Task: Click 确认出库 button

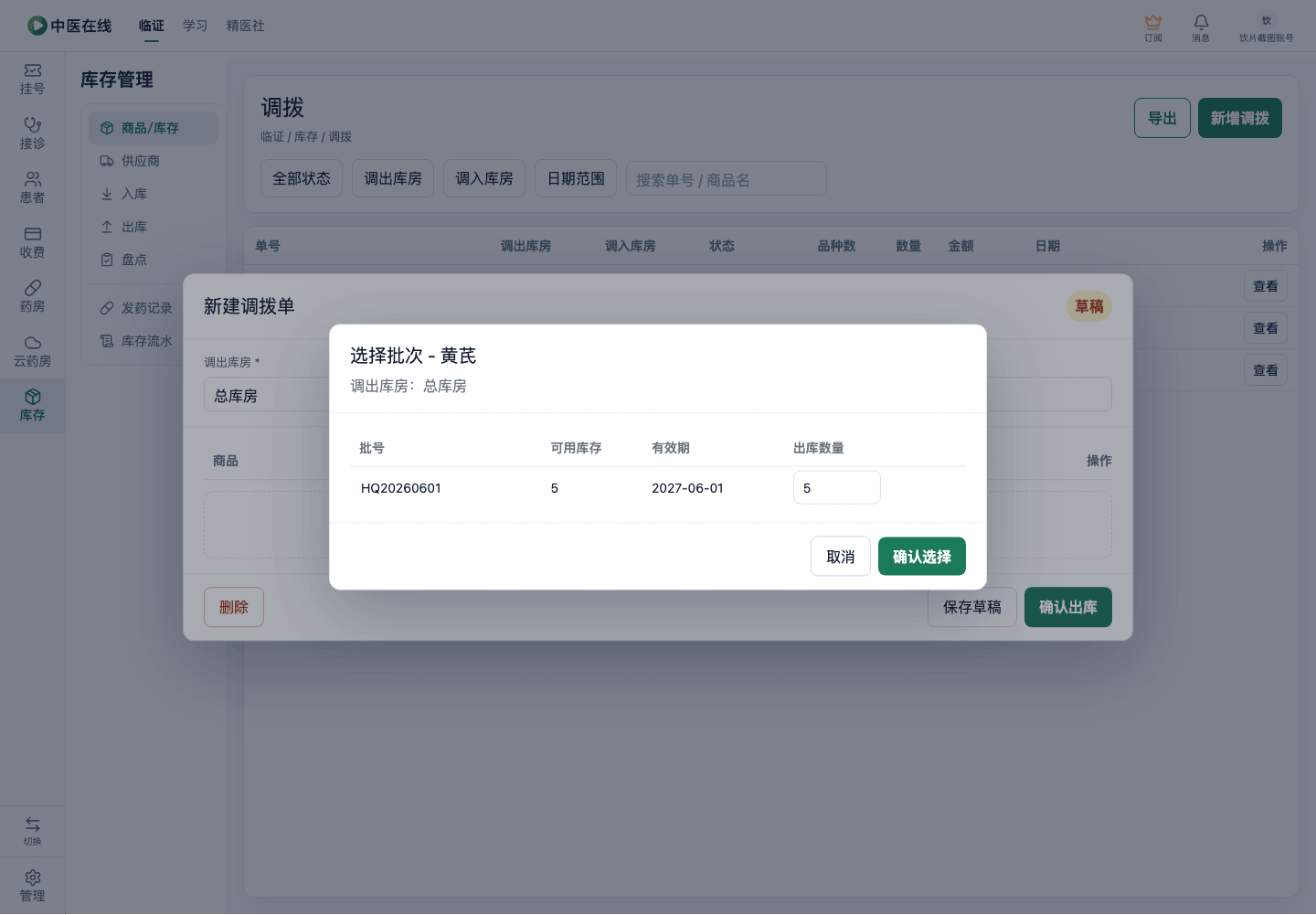Action: click(1068, 607)
